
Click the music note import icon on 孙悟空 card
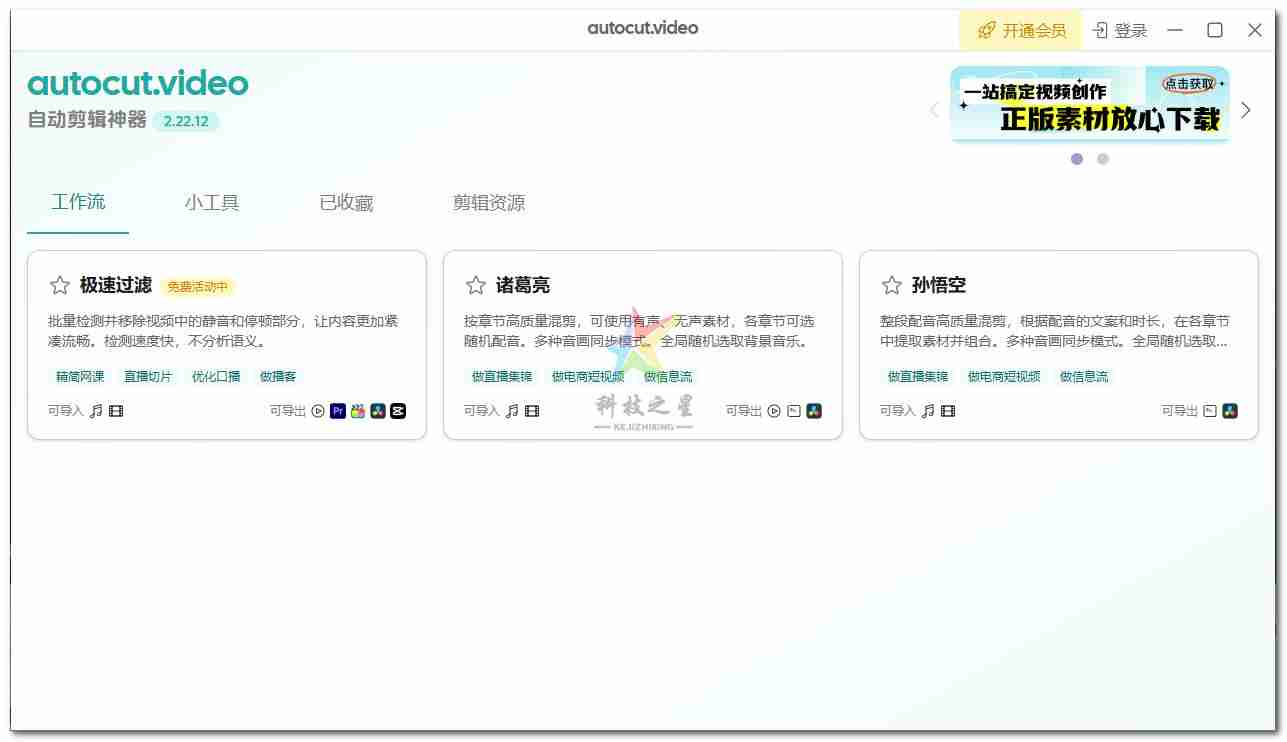pyautogui.click(x=926, y=410)
